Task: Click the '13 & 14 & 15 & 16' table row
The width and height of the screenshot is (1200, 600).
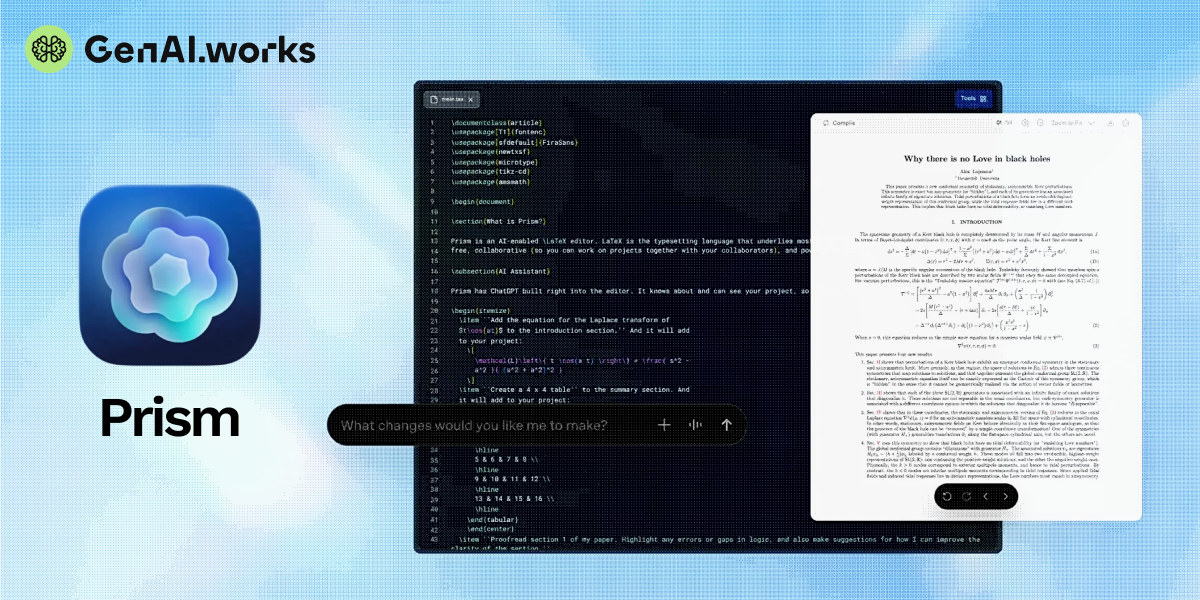Action: [515, 498]
